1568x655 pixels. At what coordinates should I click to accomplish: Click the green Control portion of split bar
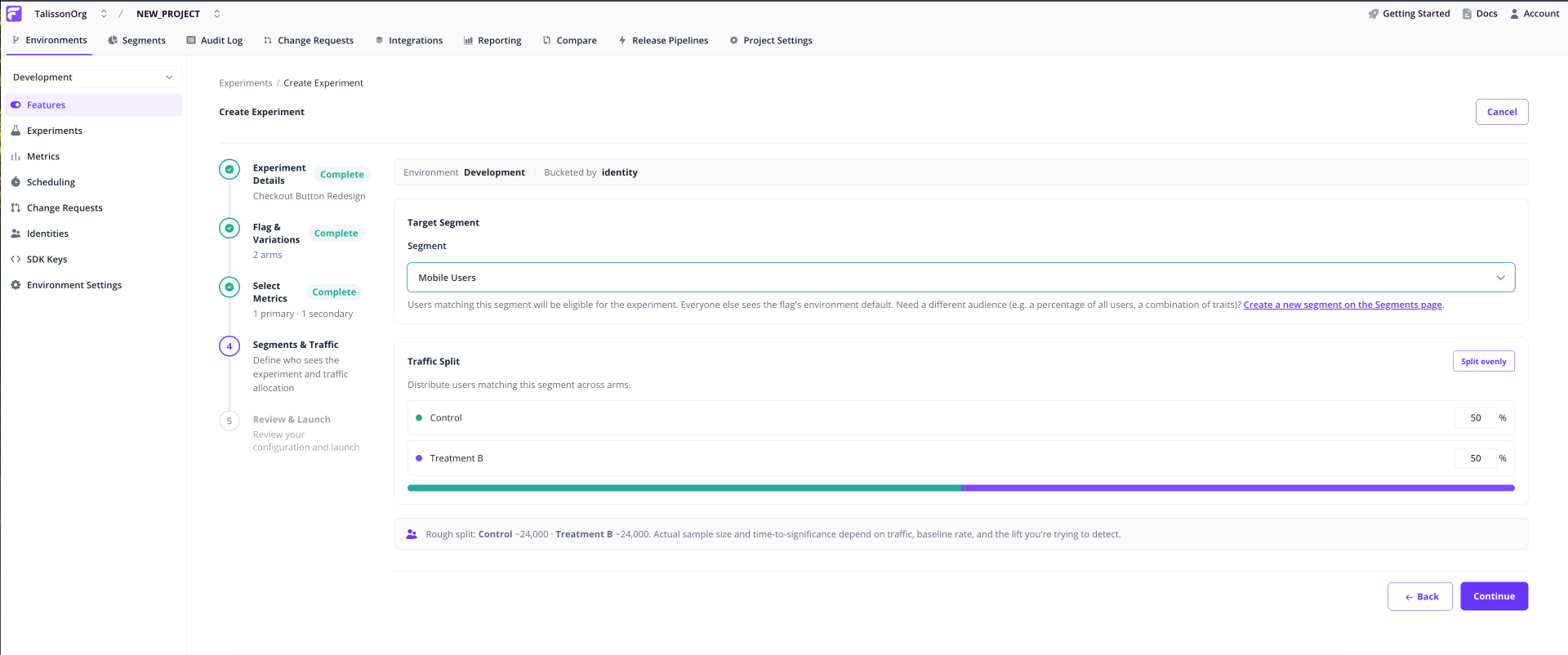(x=684, y=488)
